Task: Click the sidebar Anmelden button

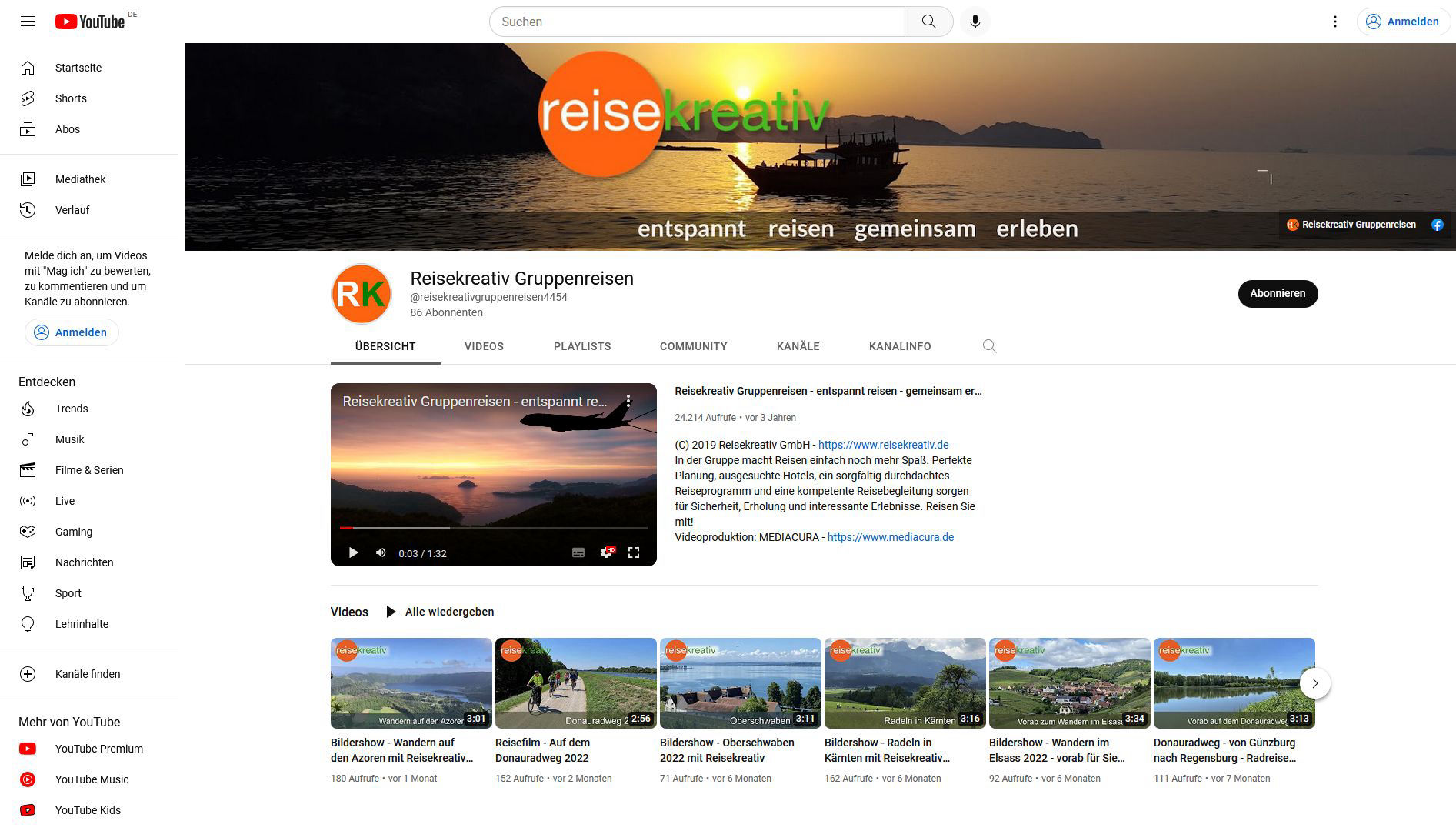Action: (72, 332)
